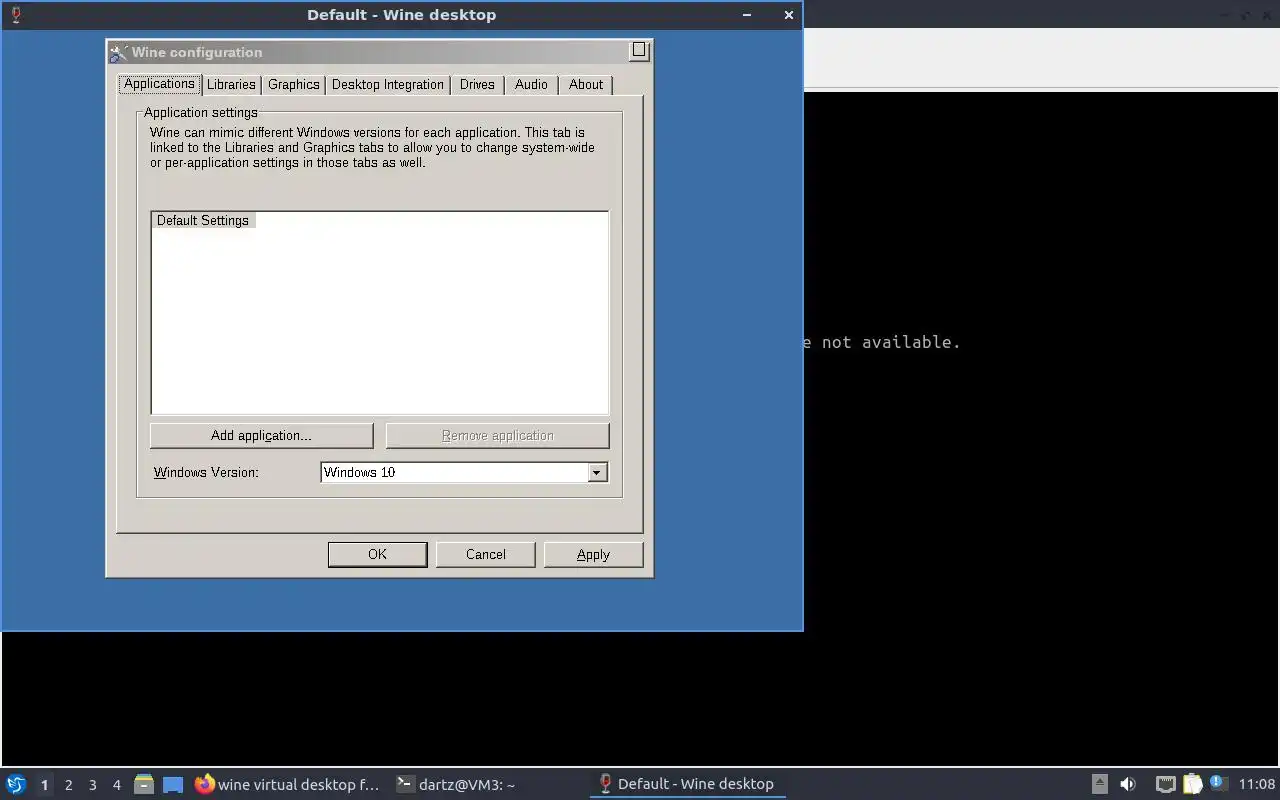
Task: Open the Lubuntu start menu icon
Action: click(x=16, y=784)
